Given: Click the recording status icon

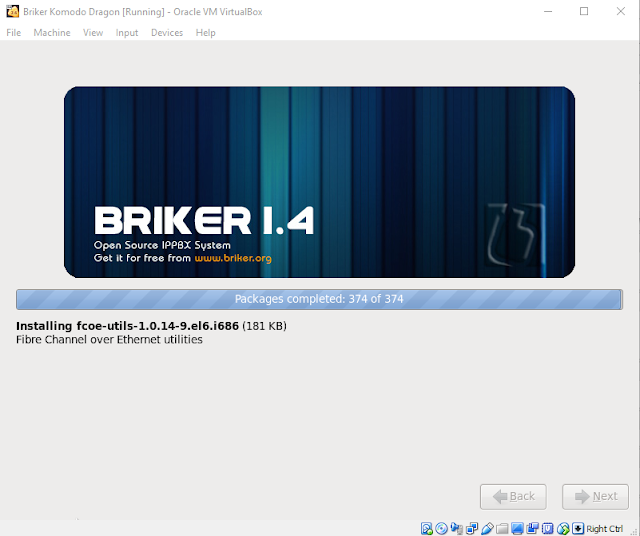Looking at the screenshot, I should [x=533, y=529].
